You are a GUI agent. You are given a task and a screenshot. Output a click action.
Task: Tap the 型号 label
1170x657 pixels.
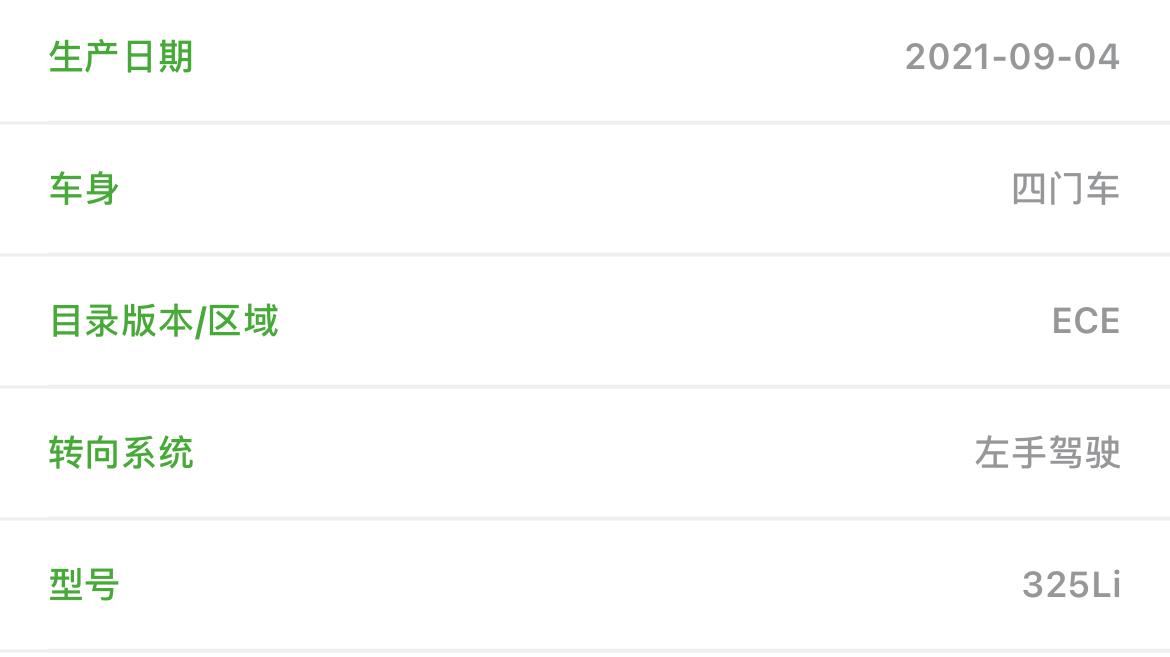[x=84, y=585]
